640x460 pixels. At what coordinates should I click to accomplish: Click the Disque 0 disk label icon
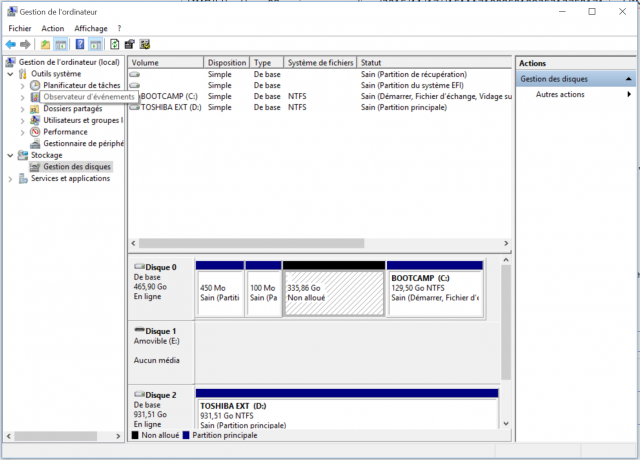point(138,267)
